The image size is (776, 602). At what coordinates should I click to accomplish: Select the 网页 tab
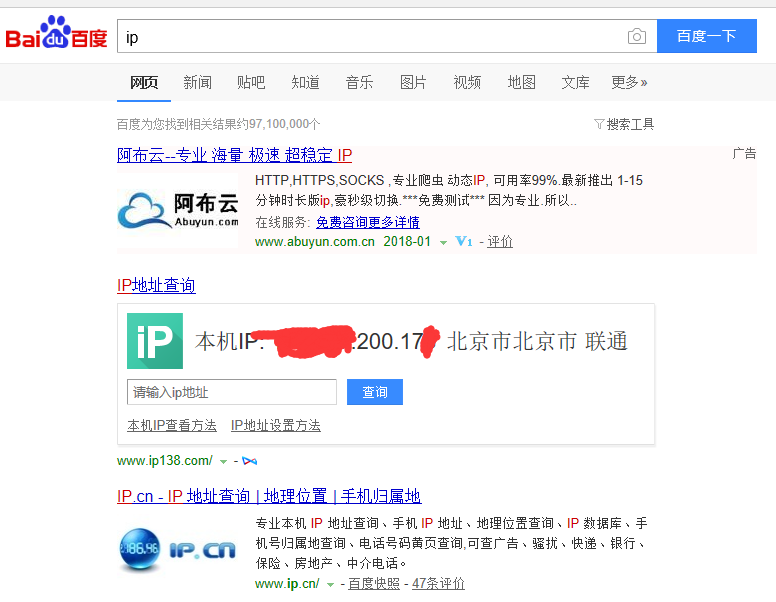pyautogui.click(x=144, y=82)
